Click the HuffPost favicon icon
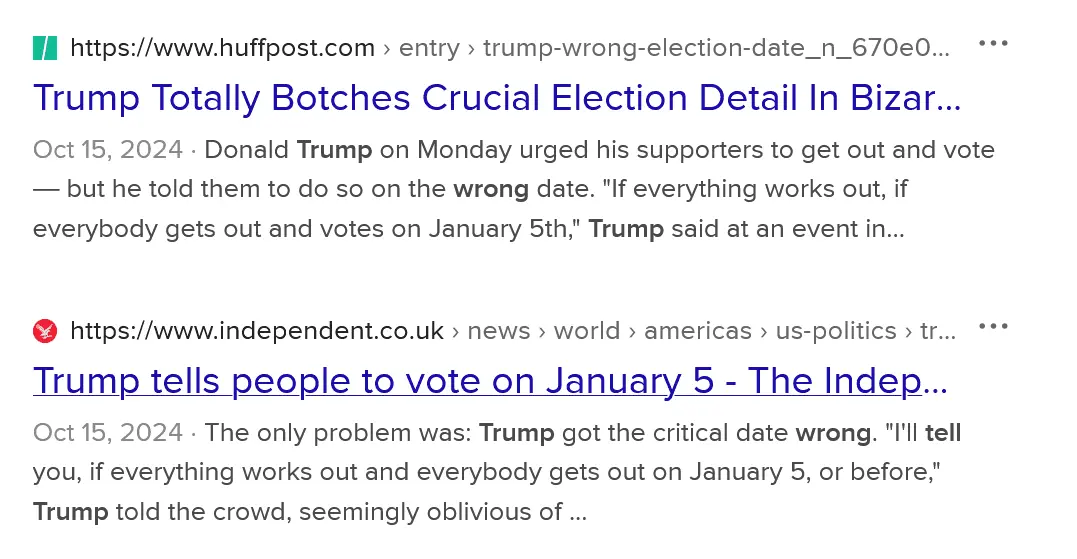 point(45,47)
